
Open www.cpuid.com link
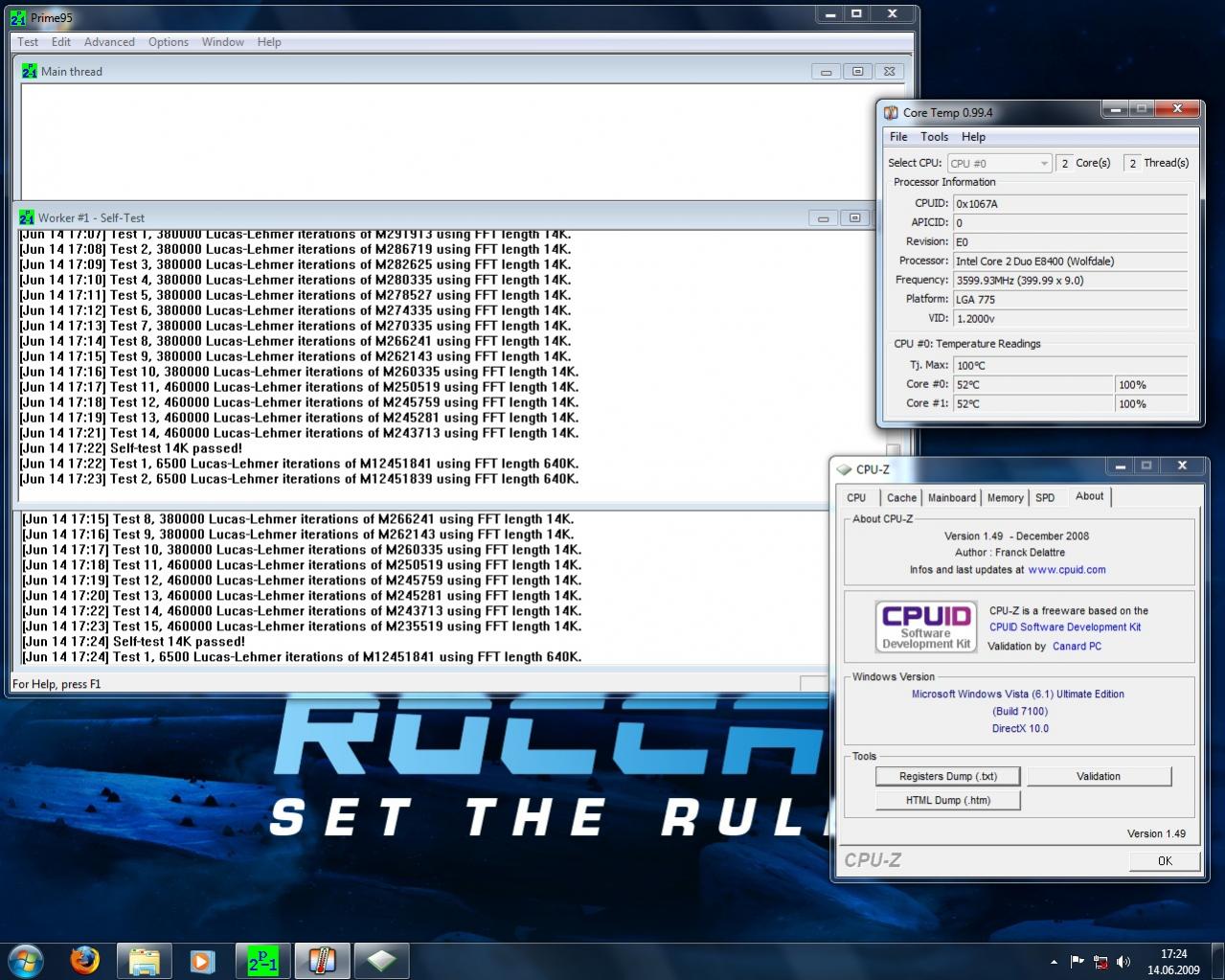click(x=1067, y=569)
